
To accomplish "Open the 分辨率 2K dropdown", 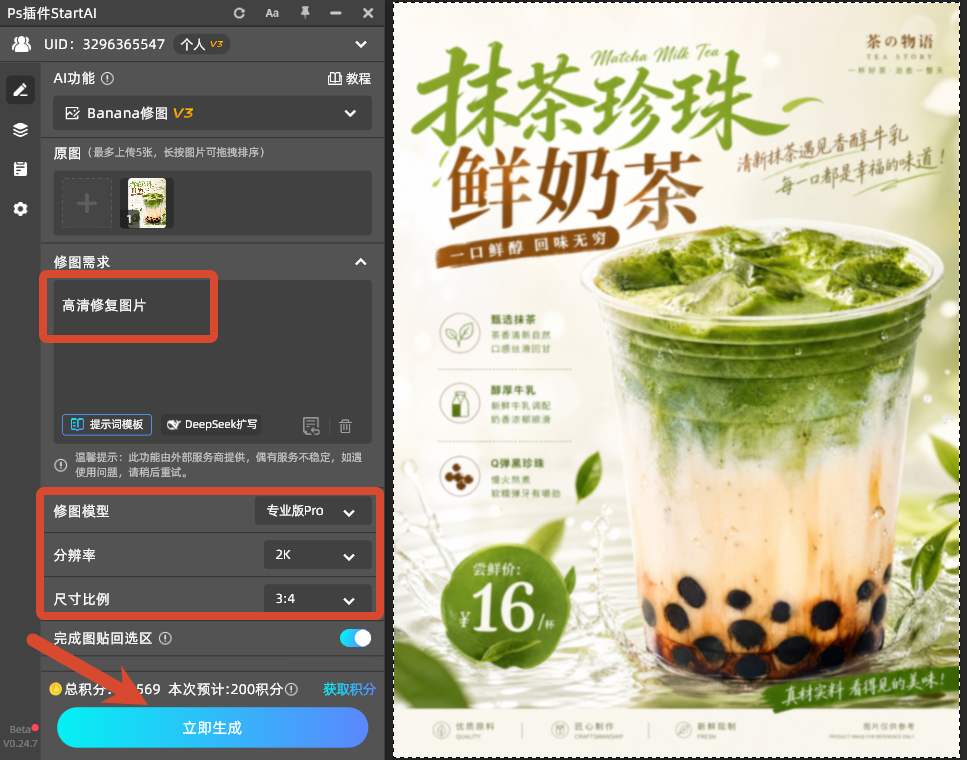I will (318, 555).
